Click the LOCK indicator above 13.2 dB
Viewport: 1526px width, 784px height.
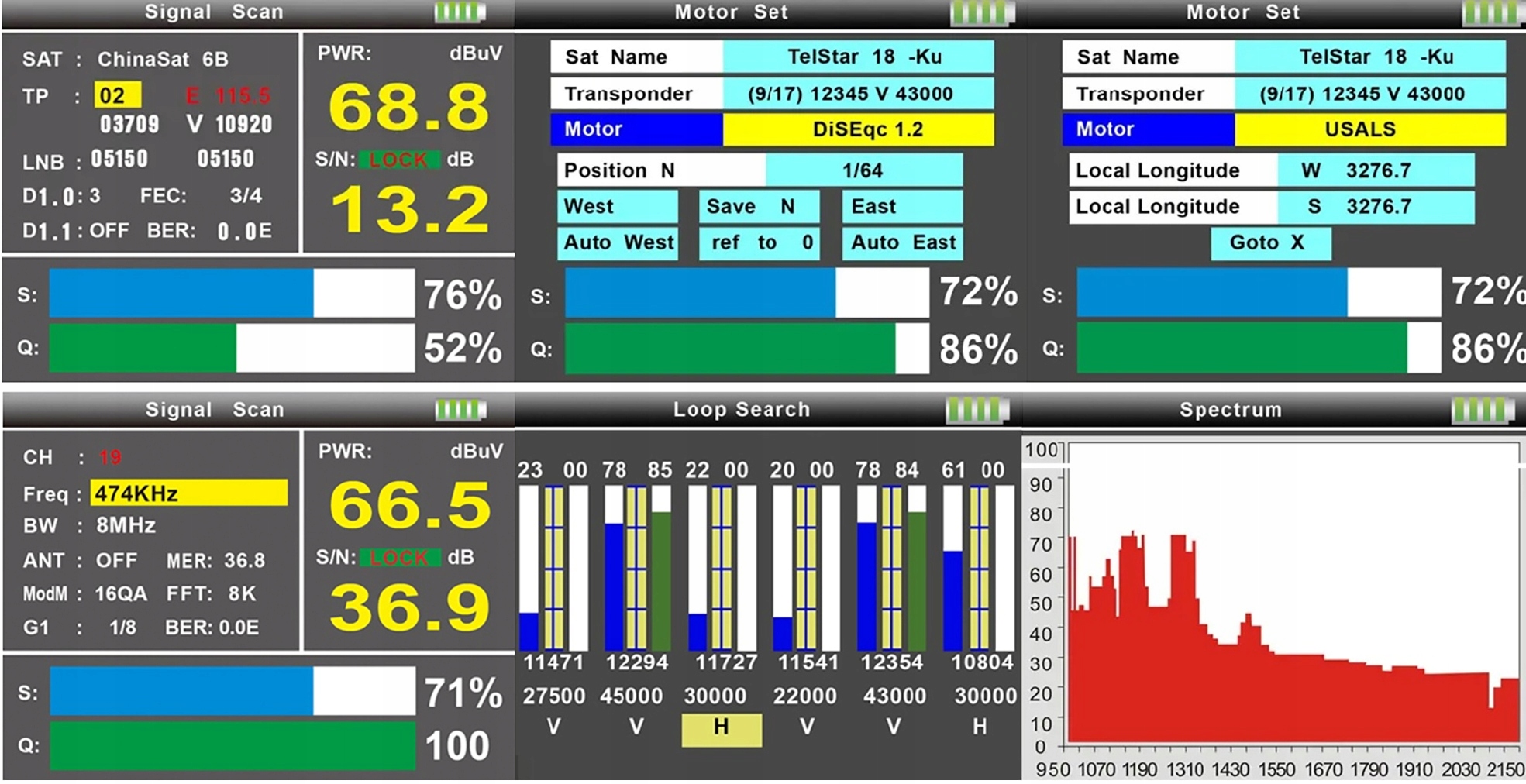tap(399, 160)
